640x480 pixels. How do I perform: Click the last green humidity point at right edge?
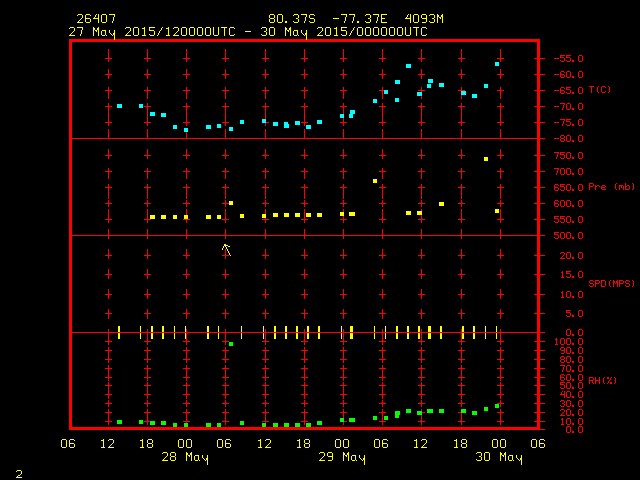(497, 406)
